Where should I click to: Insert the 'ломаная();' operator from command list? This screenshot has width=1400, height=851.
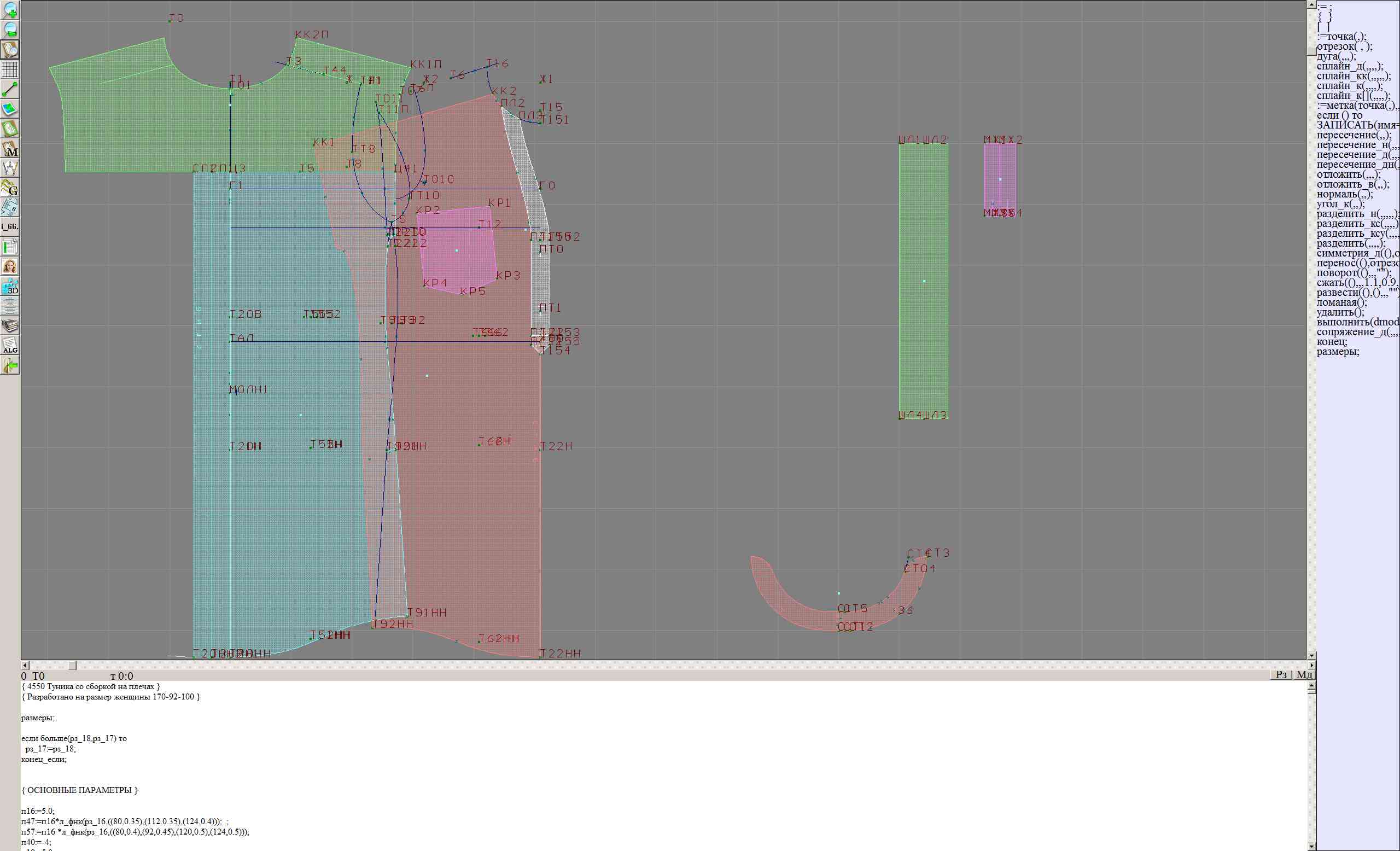click(1341, 302)
